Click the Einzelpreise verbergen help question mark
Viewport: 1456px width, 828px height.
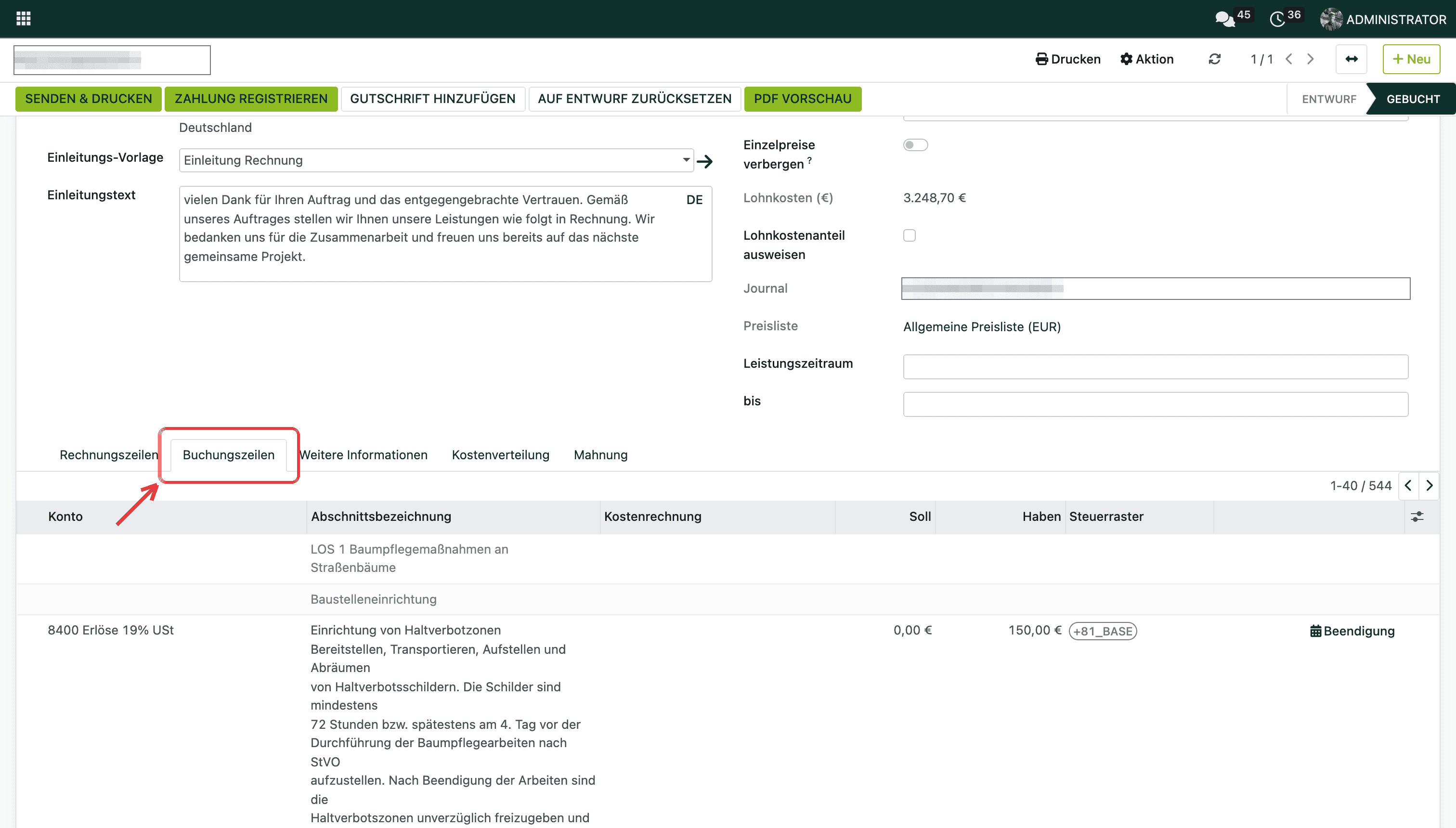(809, 160)
